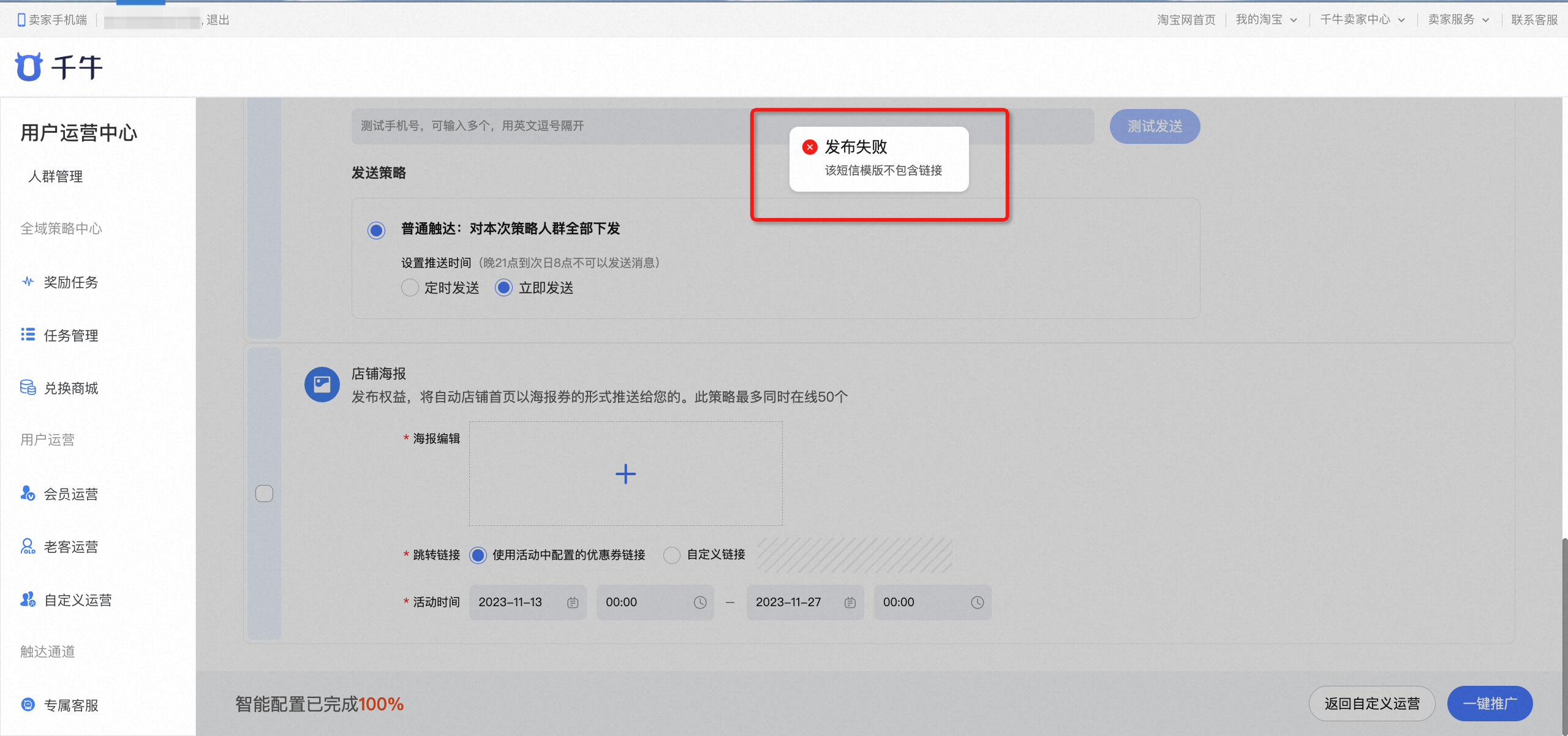Click calendar icon of start date 2023-11-13
The width and height of the screenshot is (1568, 736).
click(573, 603)
